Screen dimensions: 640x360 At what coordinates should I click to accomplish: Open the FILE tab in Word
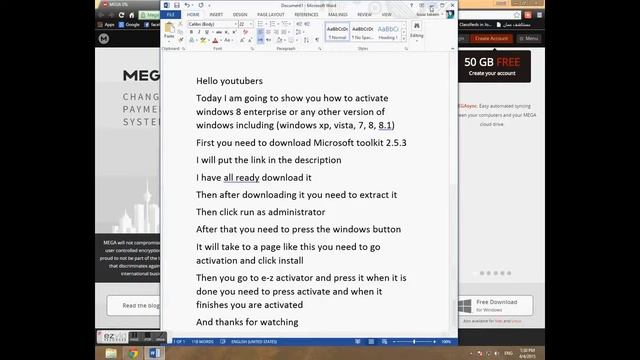tap(171, 14)
